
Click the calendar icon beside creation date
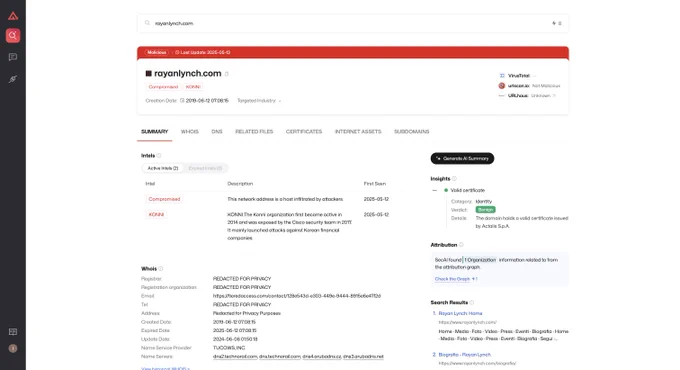tap(182, 100)
